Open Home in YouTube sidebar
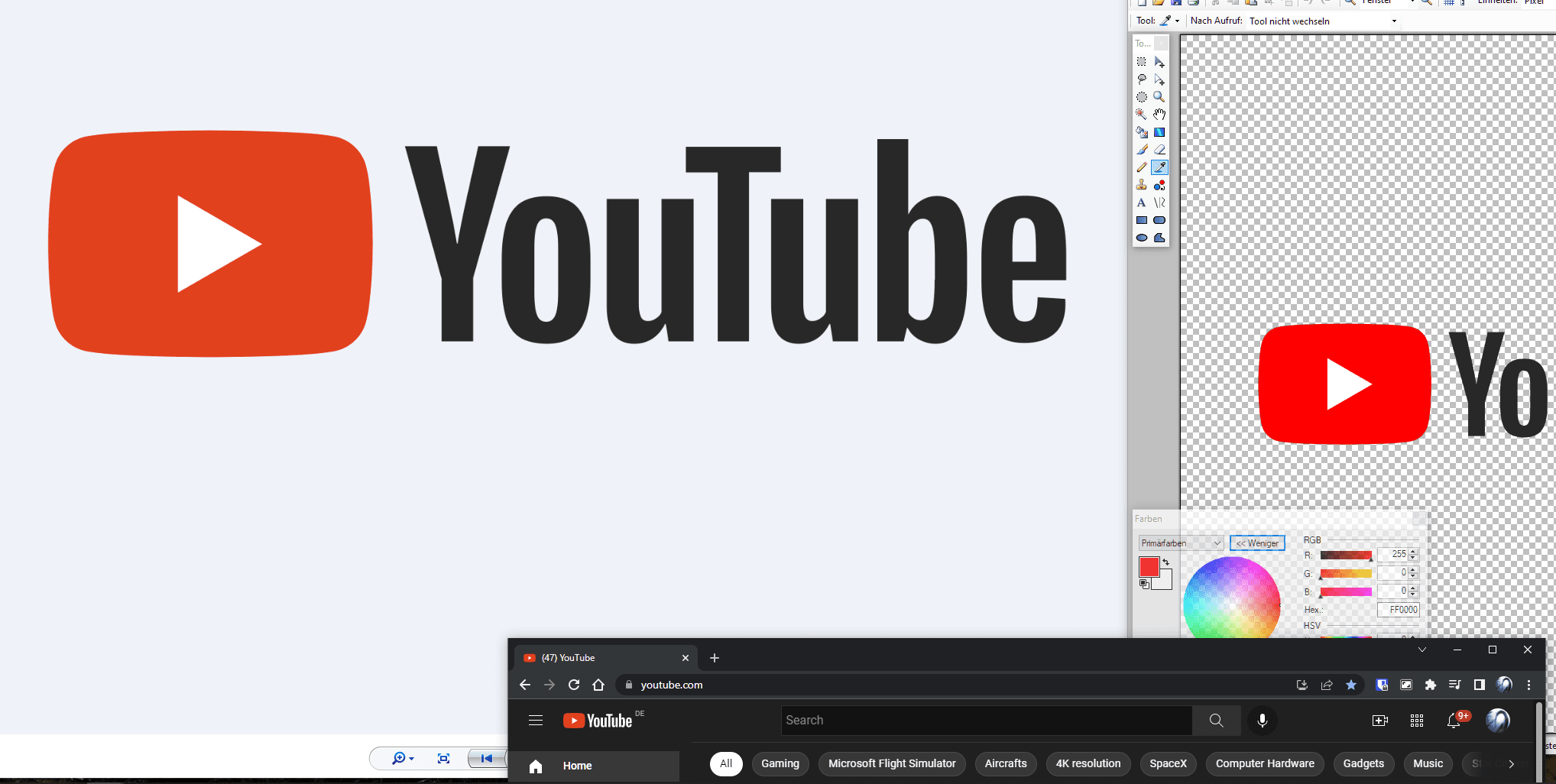 coord(594,766)
